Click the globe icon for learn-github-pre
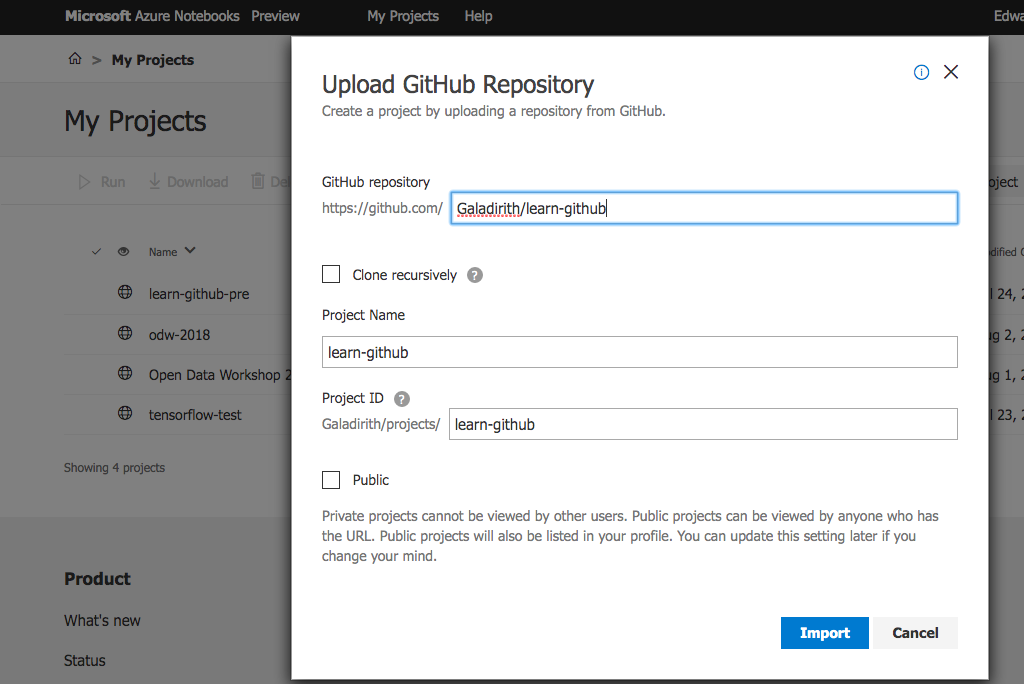This screenshot has height=684, width=1024. (x=125, y=292)
